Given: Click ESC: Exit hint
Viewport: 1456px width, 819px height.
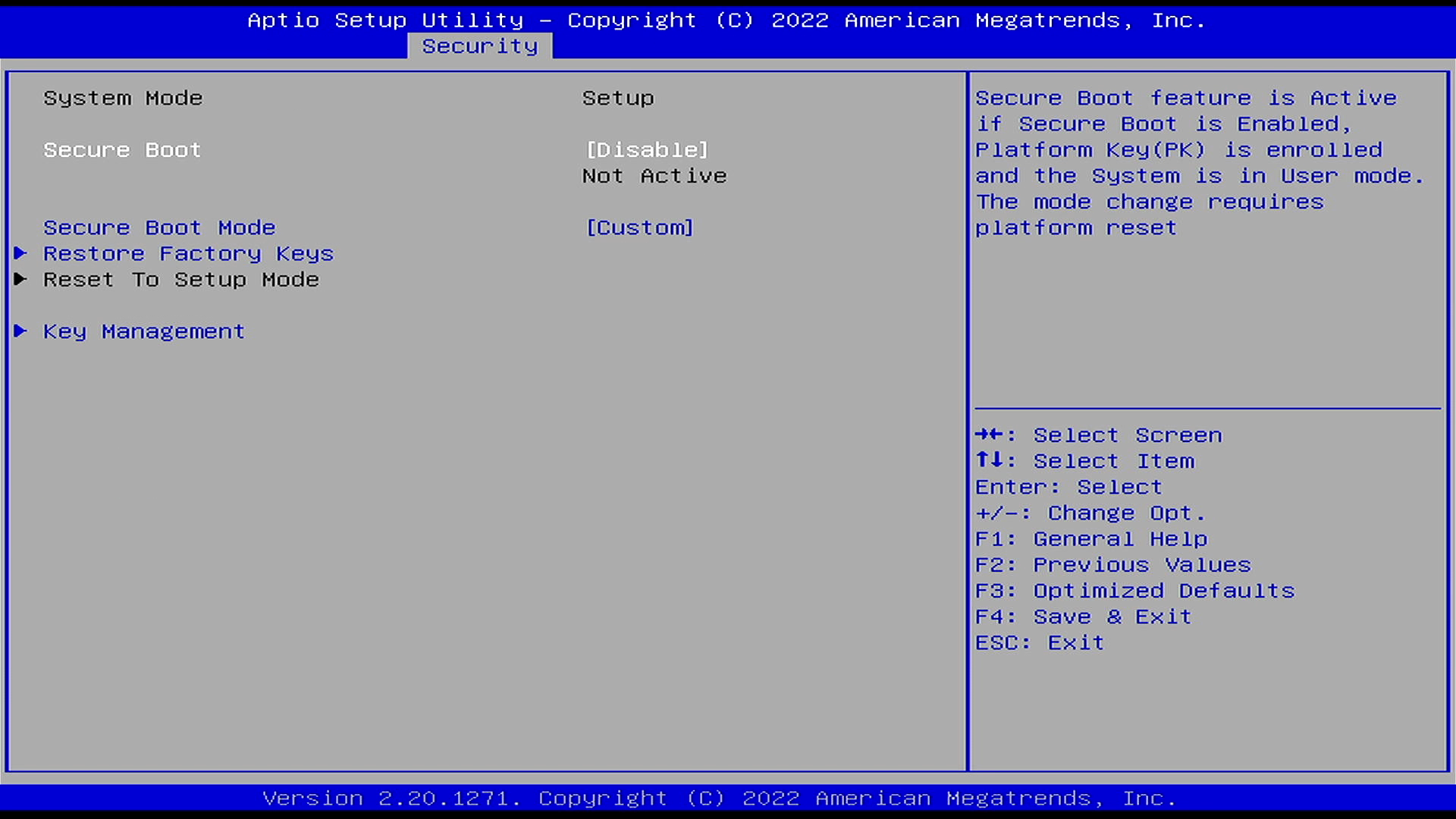Looking at the screenshot, I should (1039, 643).
